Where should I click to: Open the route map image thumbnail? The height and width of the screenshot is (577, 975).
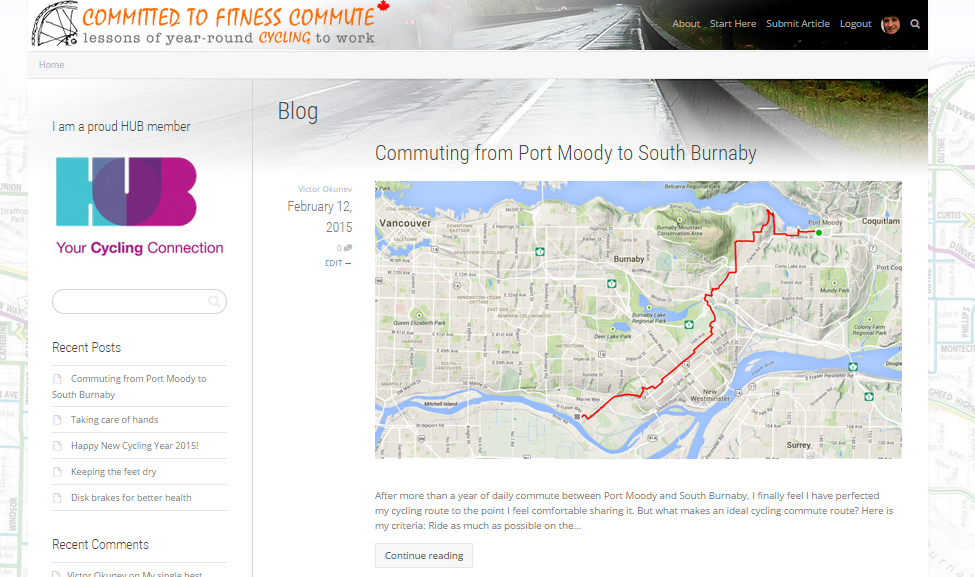[638, 320]
